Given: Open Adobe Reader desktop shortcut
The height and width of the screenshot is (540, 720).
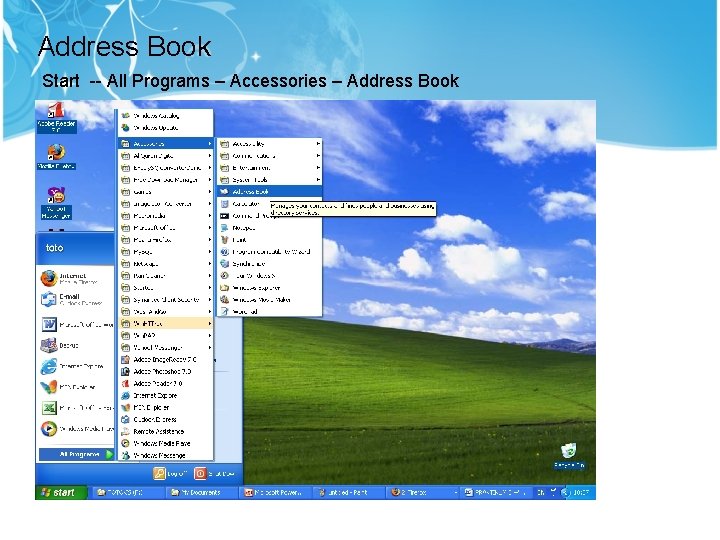Looking at the screenshot, I should point(56,117).
